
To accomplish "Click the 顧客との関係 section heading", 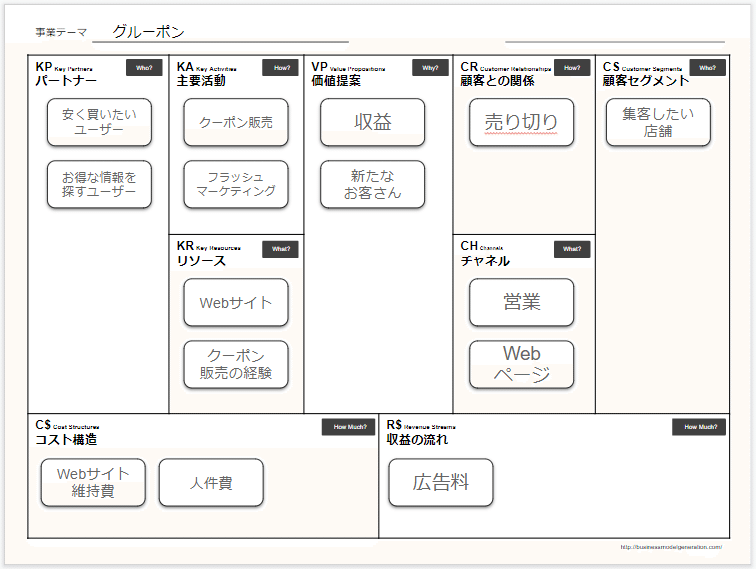I will coord(497,81).
